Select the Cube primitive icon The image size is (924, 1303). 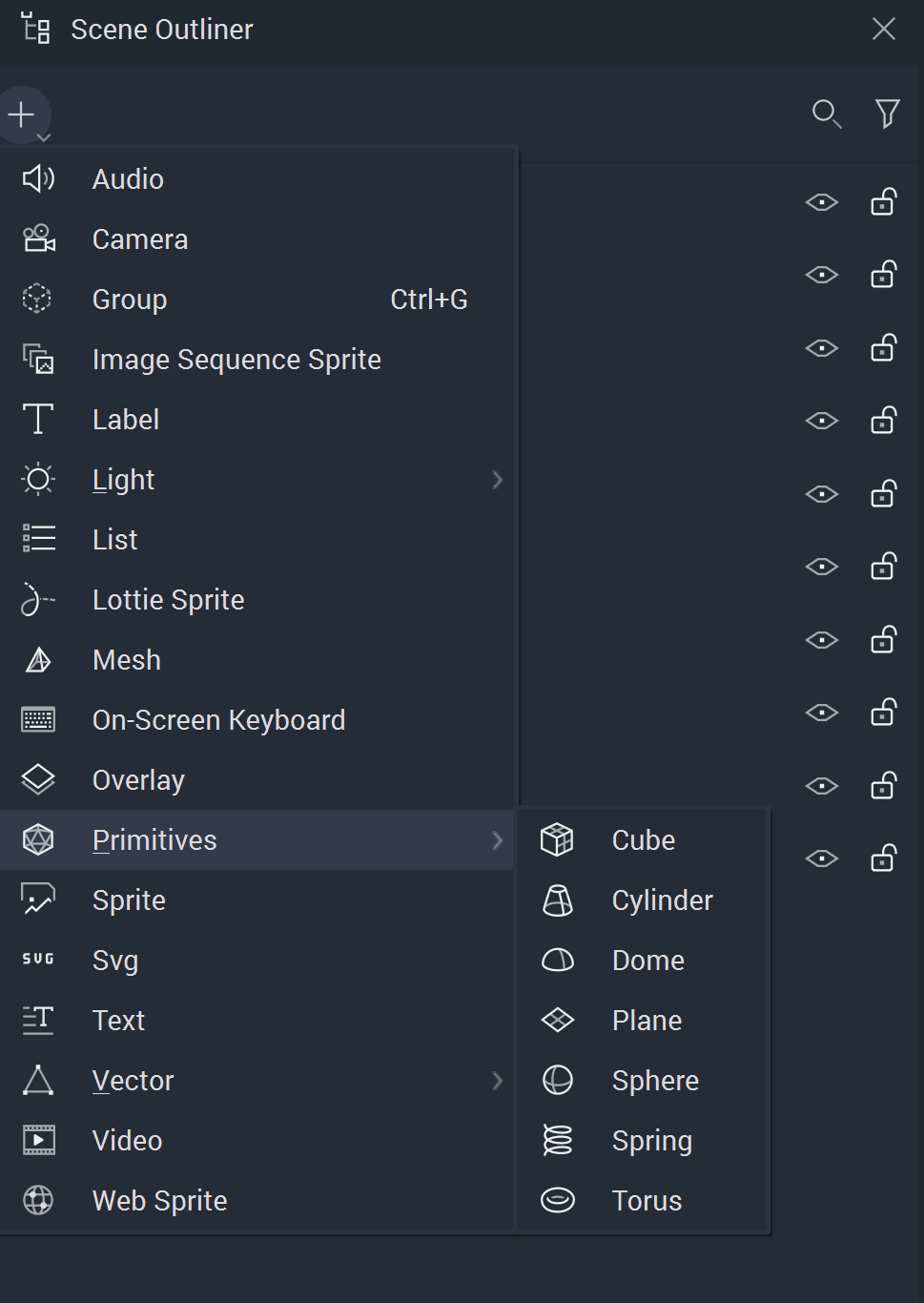click(x=557, y=839)
